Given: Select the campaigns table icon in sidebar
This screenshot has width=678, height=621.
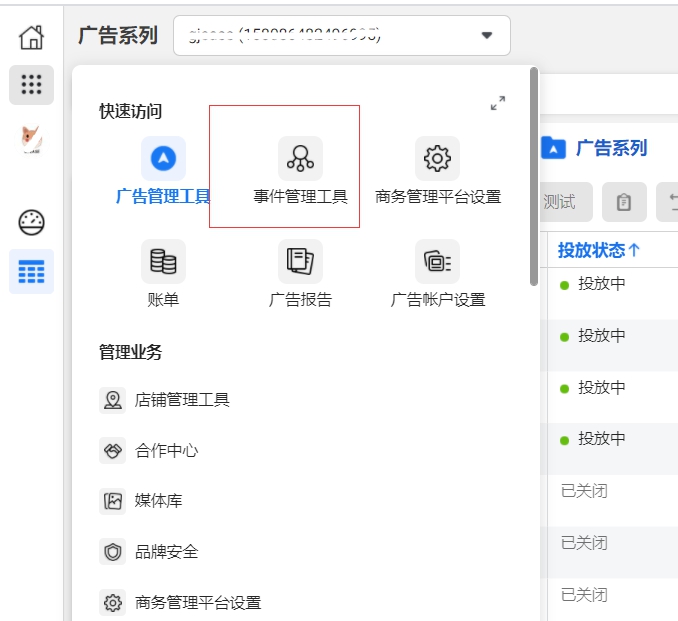Looking at the screenshot, I should pyautogui.click(x=31, y=271).
